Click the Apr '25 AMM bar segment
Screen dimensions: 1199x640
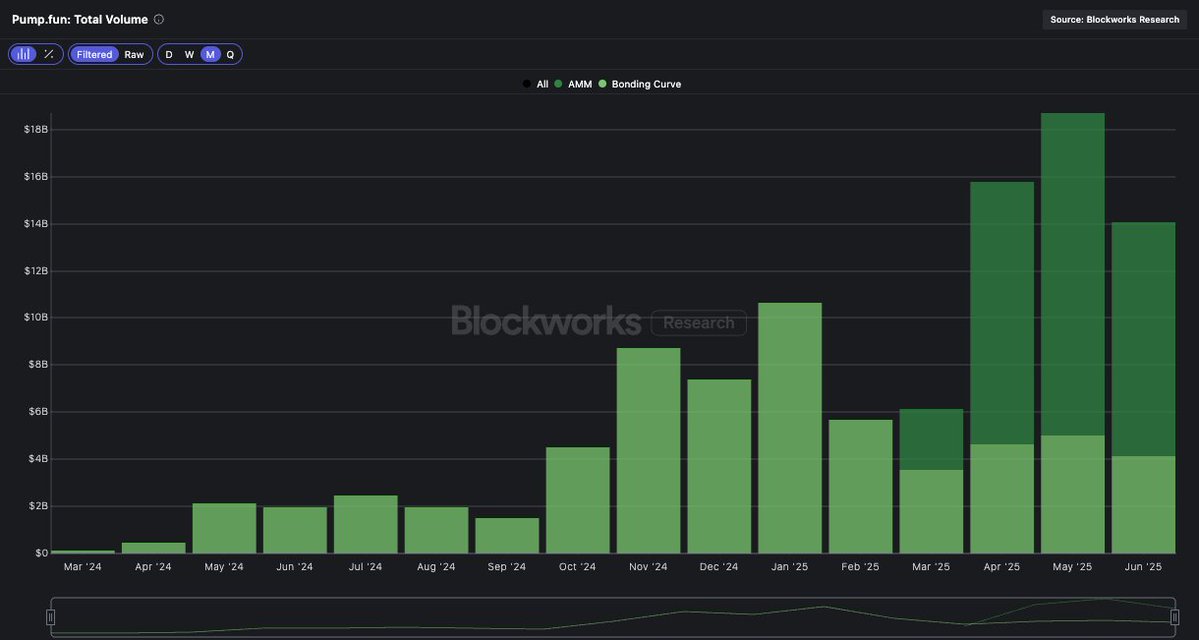(x=1002, y=314)
